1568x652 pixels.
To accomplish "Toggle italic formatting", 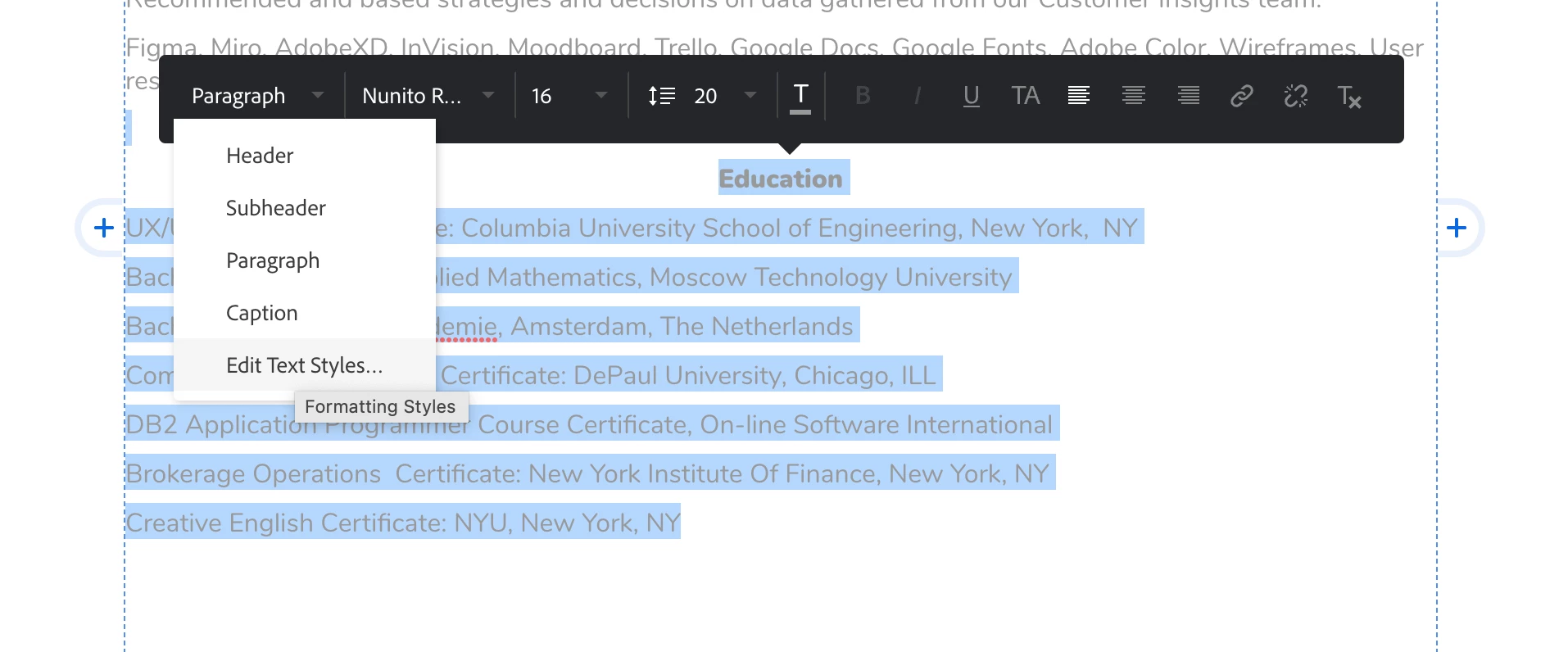I will tap(917, 97).
